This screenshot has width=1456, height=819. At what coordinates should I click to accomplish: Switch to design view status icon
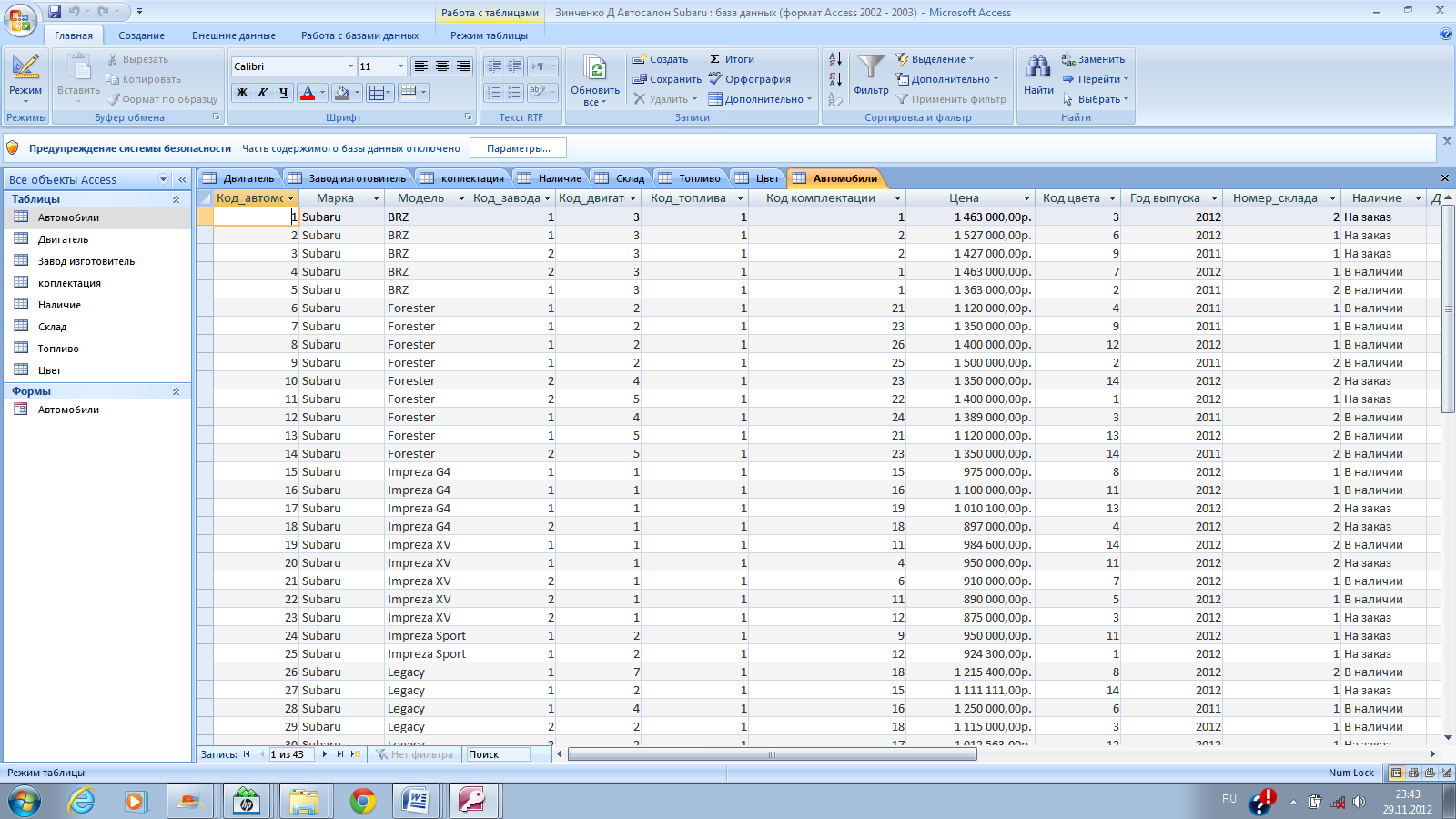(x=1447, y=773)
